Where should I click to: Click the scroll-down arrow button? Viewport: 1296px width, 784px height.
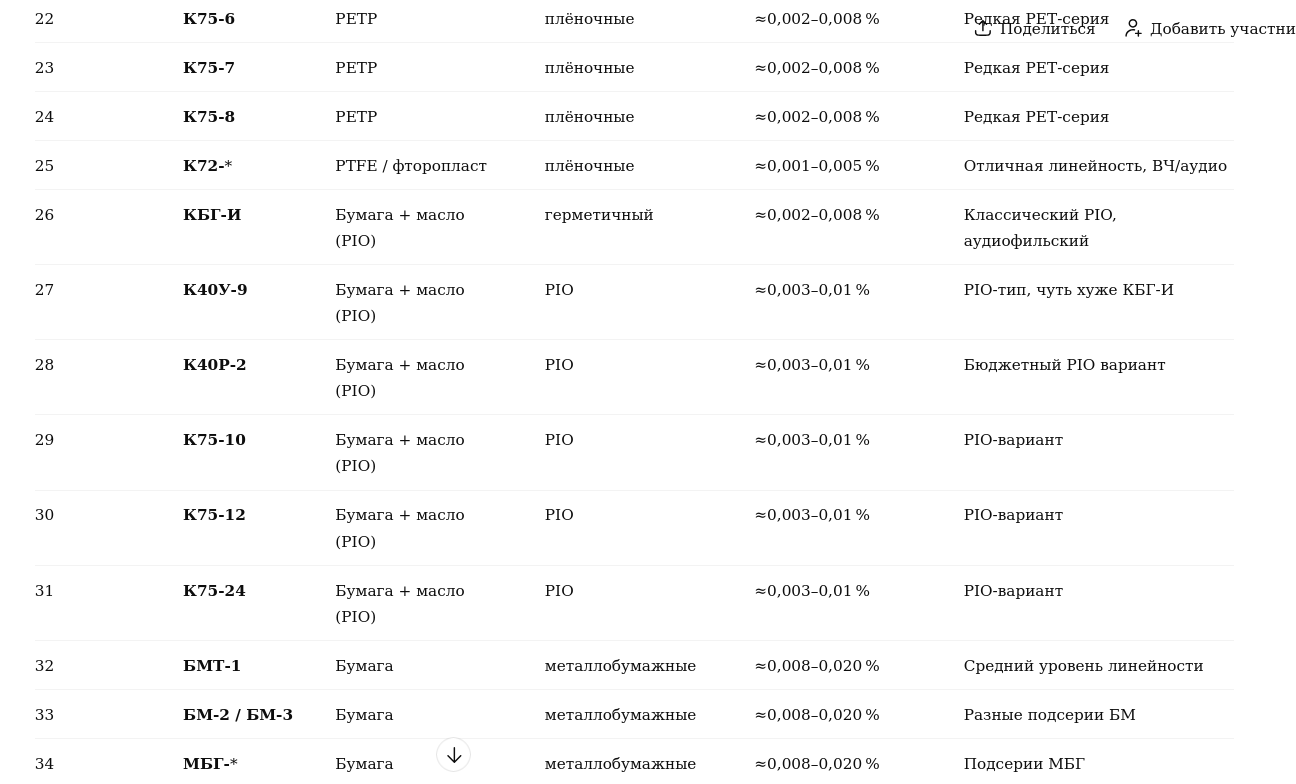(454, 755)
